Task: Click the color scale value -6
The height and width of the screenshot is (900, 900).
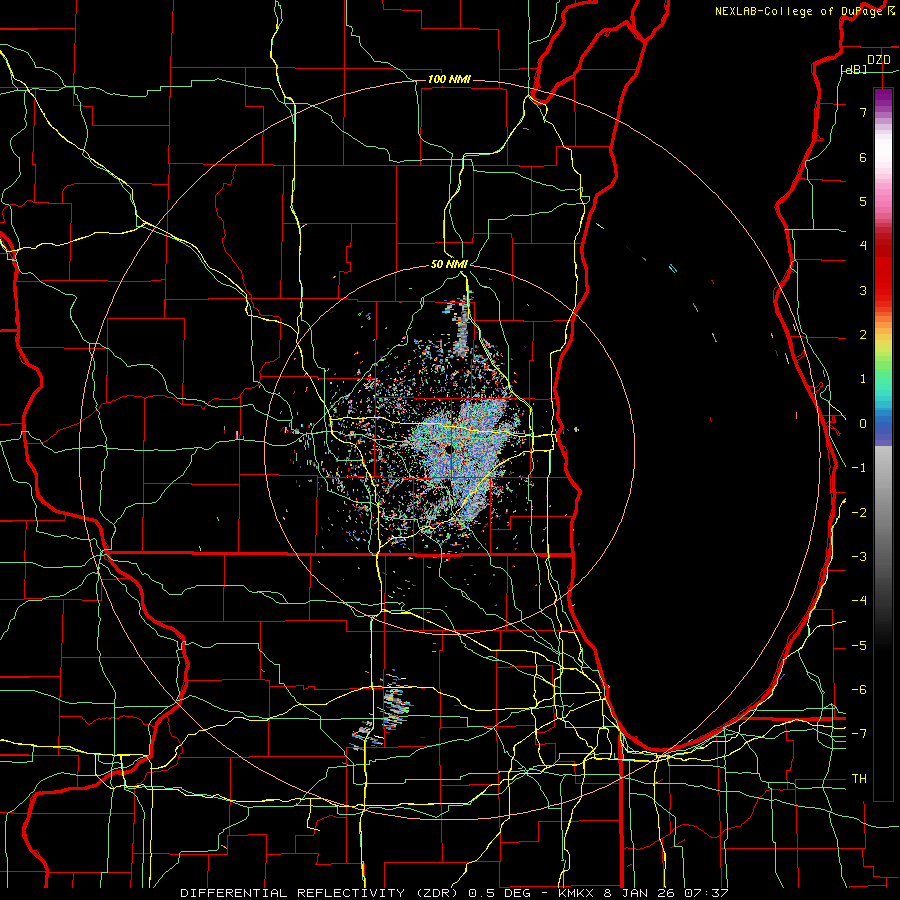Action: 859,690
